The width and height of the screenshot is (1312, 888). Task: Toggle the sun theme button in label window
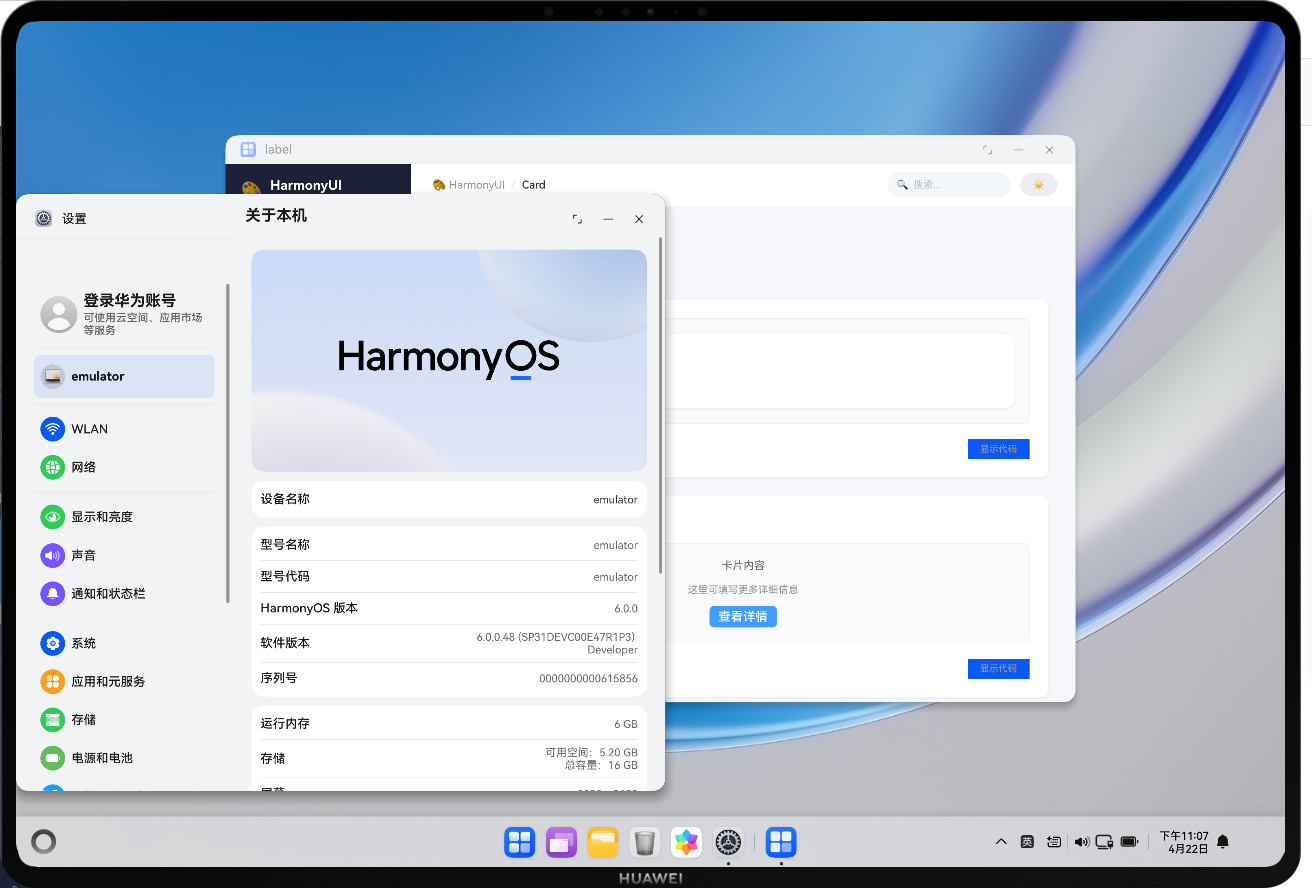(1038, 185)
